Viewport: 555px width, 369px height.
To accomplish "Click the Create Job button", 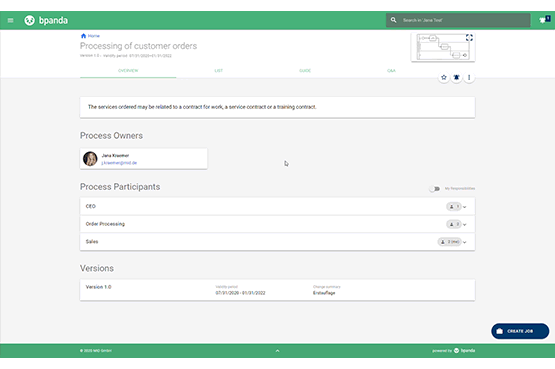I will click(x=520, y=331).
